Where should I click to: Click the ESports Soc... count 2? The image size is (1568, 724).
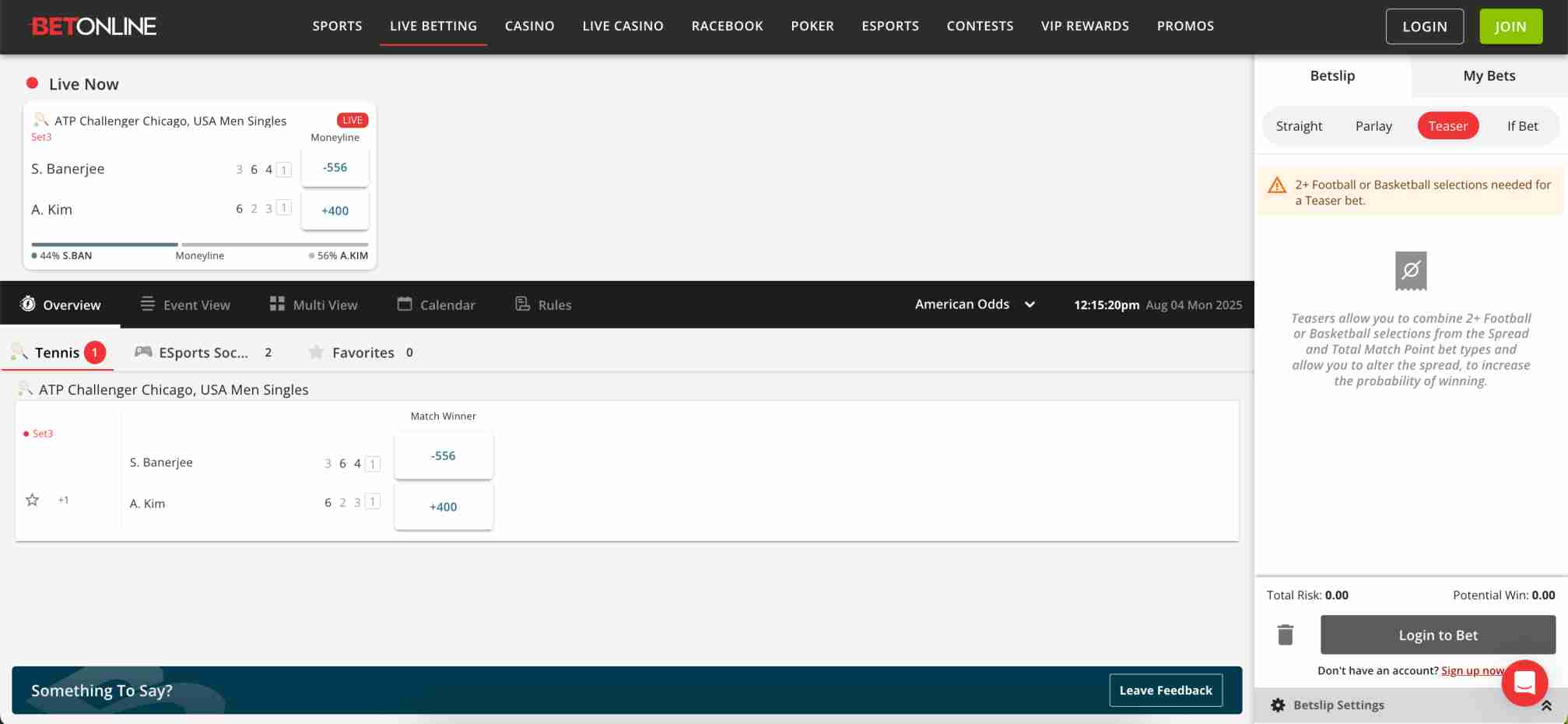coord(268,353)
